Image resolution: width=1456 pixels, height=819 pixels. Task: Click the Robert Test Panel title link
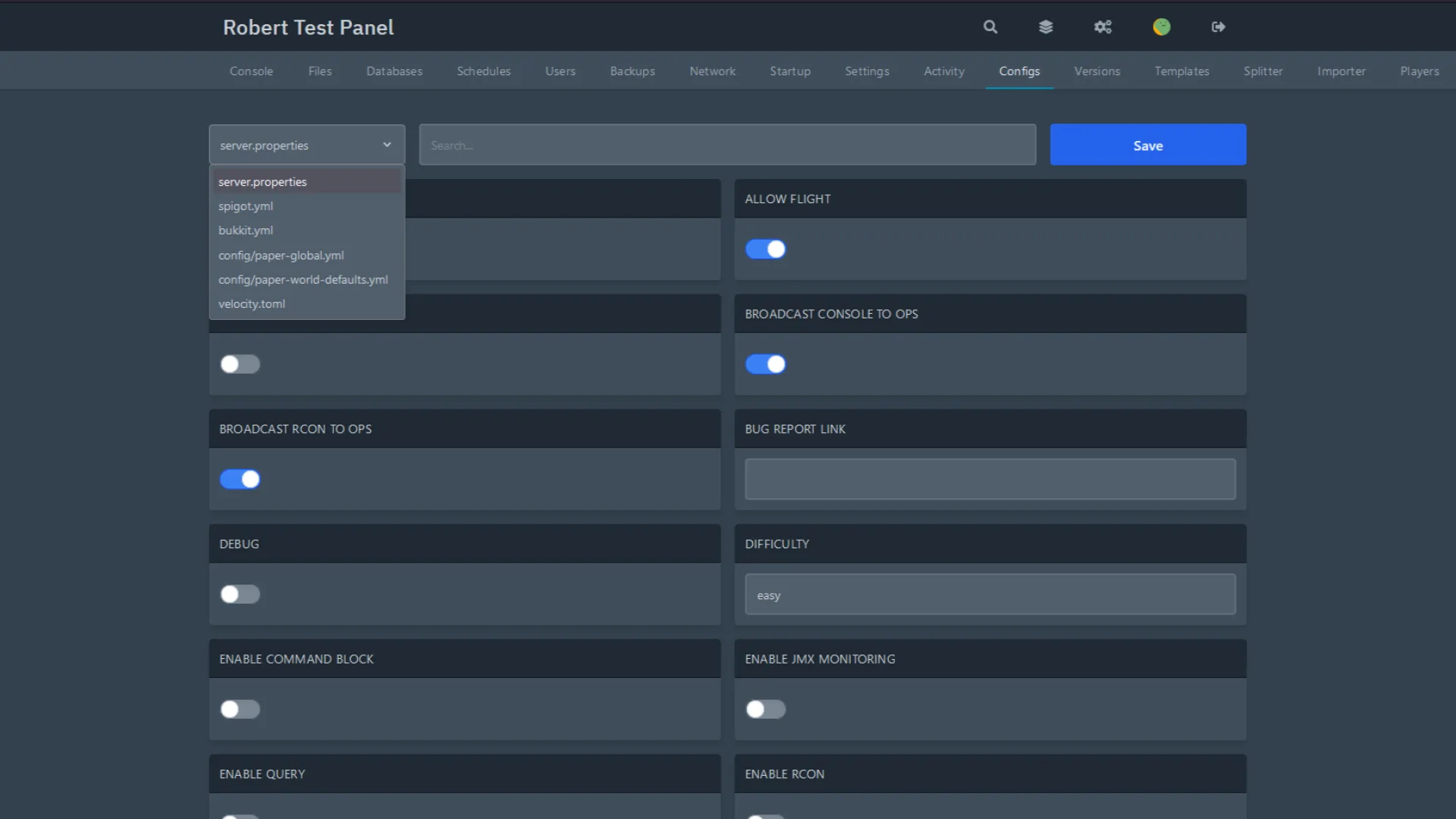click(308, 27)
